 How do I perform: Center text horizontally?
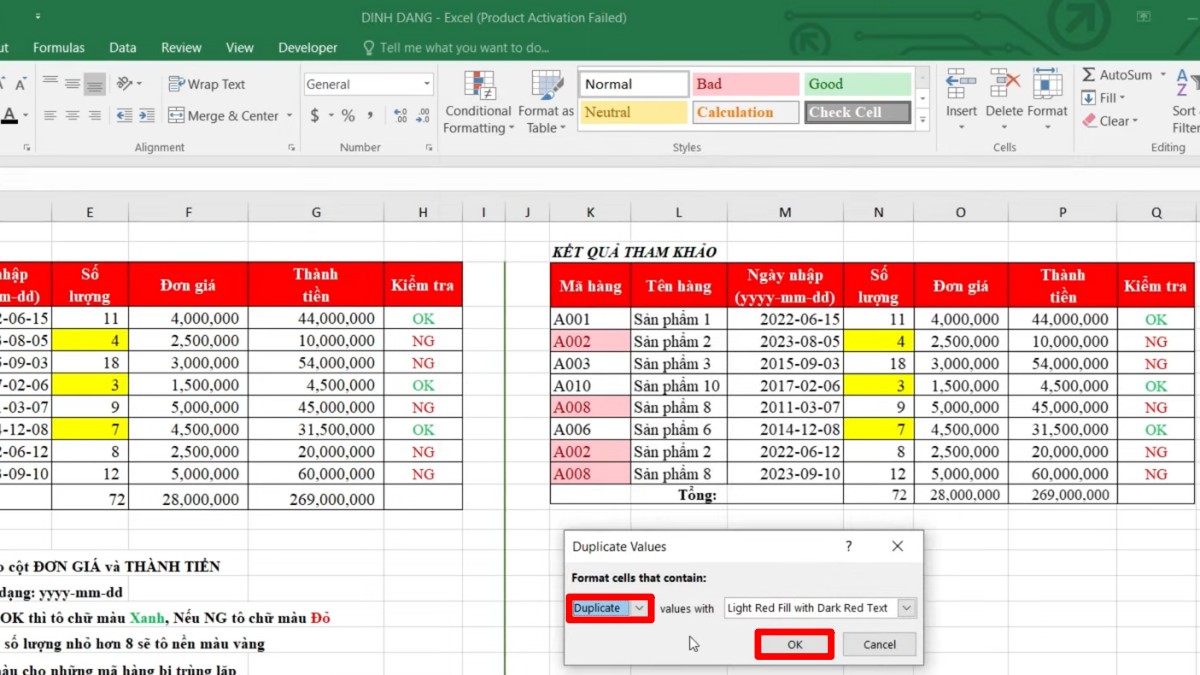point(72,116)
